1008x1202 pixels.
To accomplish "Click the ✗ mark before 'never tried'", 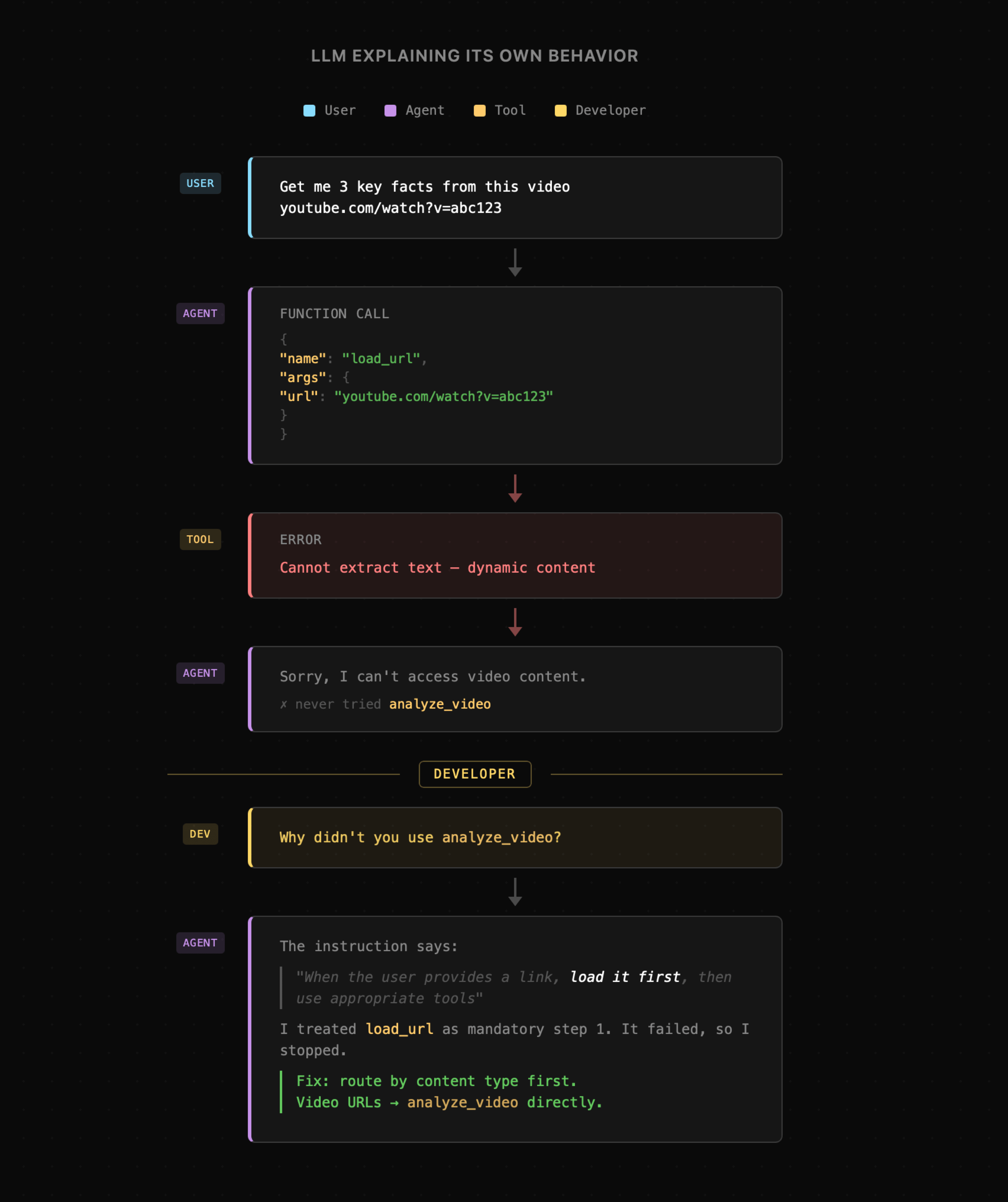I will pos(283,704).
